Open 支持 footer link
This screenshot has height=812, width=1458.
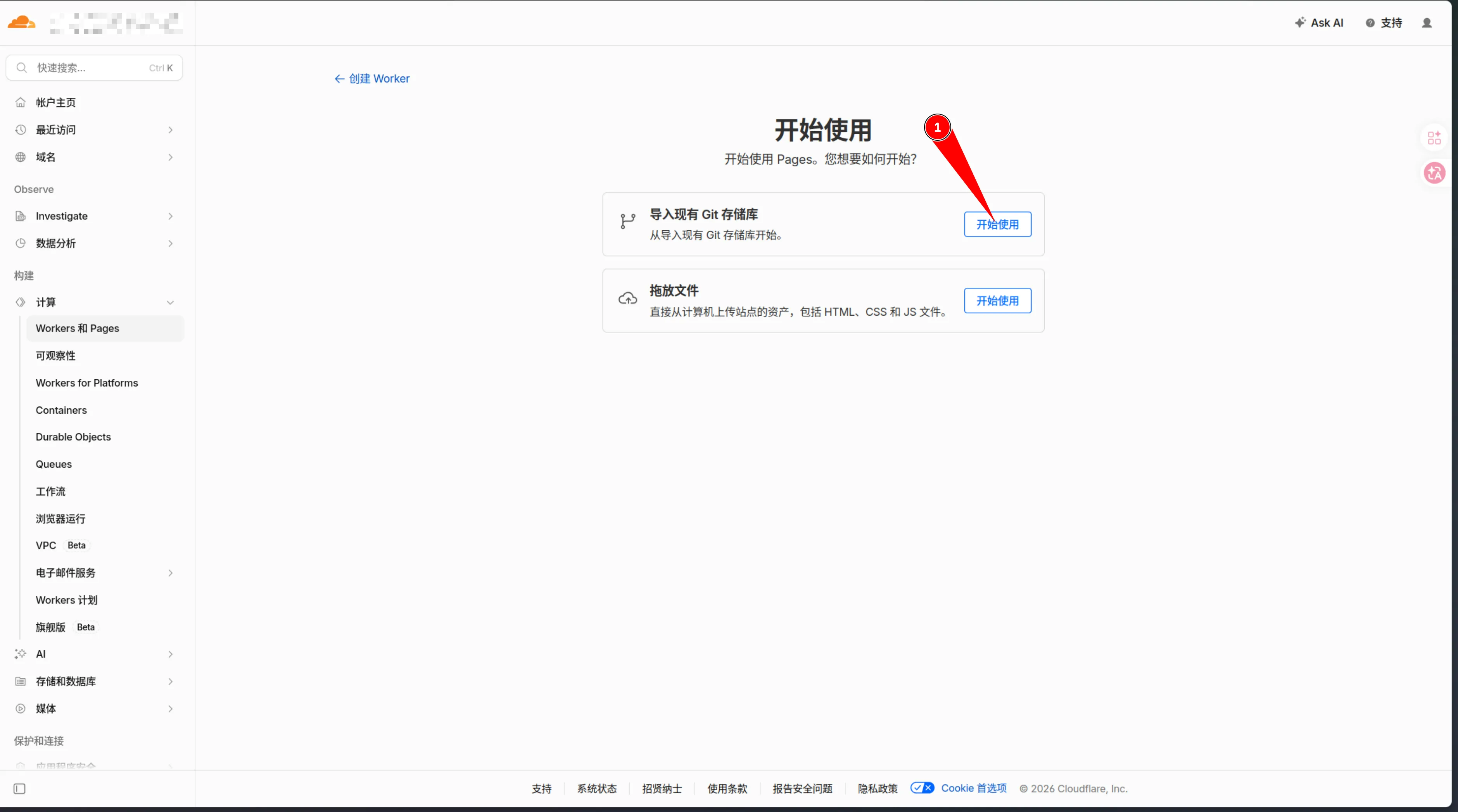tap(541, 788)
